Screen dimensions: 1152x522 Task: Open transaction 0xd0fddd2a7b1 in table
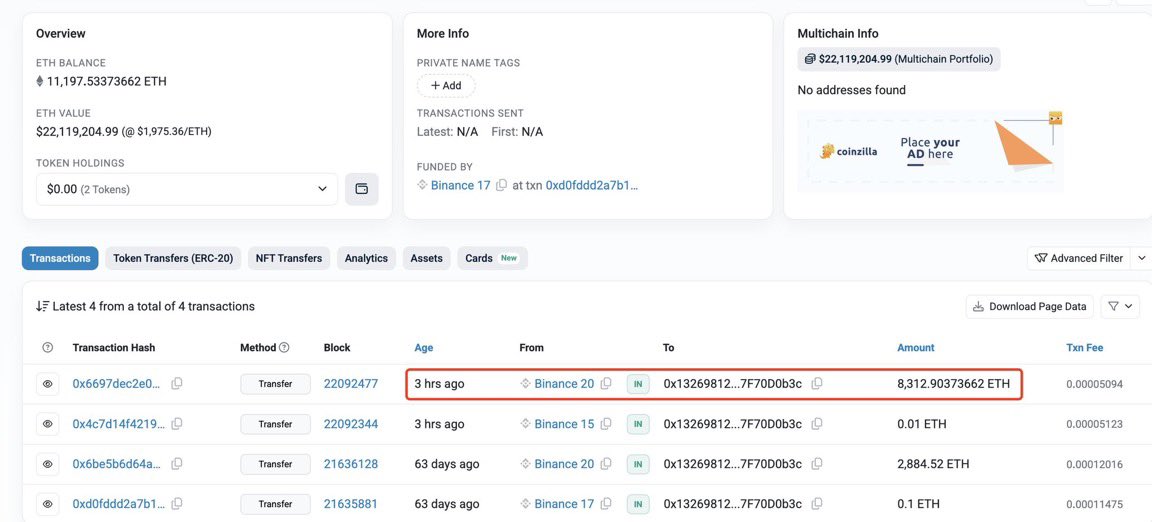coord(118,504)
